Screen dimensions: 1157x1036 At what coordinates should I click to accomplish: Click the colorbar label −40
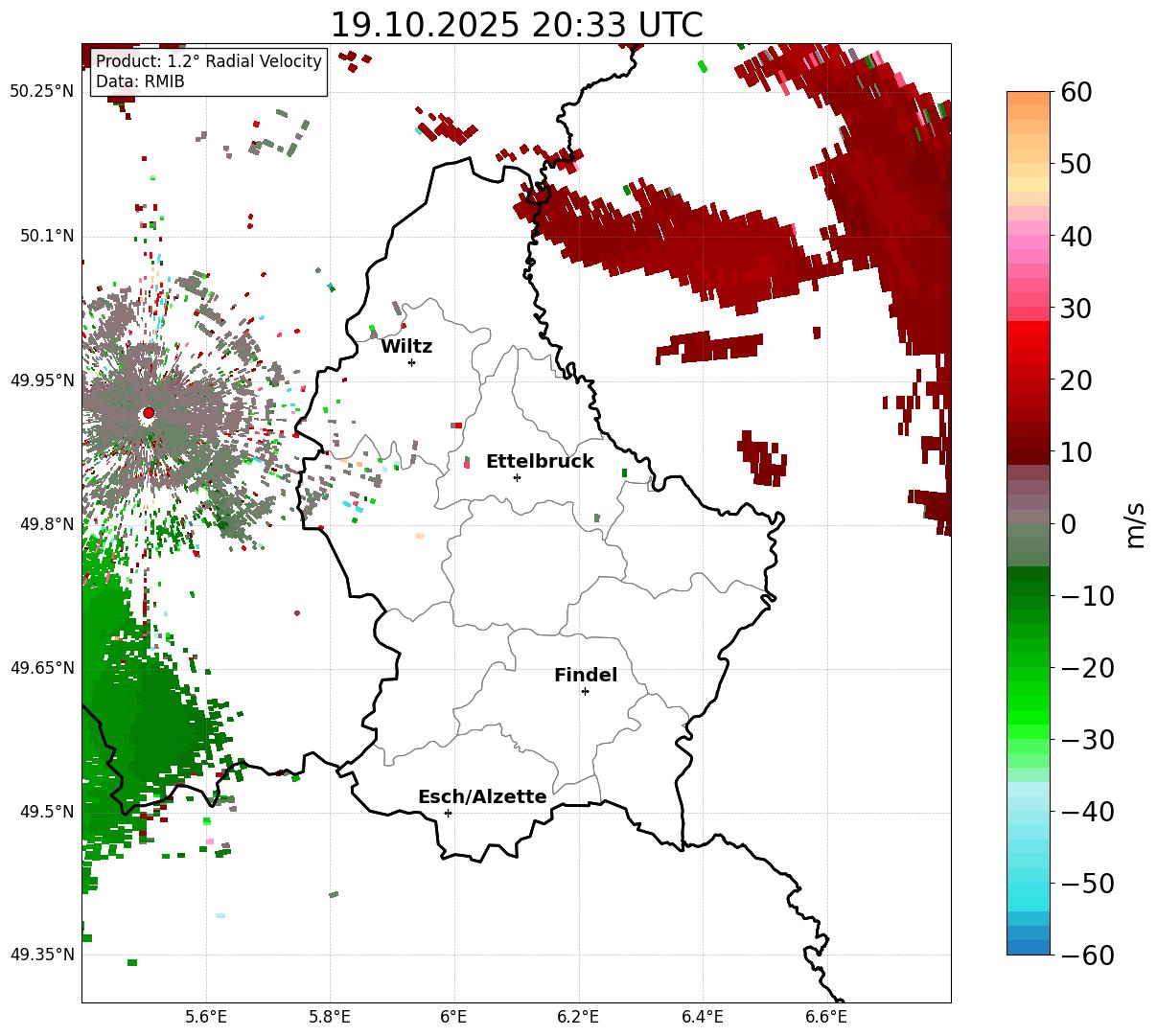(1087, 811)
